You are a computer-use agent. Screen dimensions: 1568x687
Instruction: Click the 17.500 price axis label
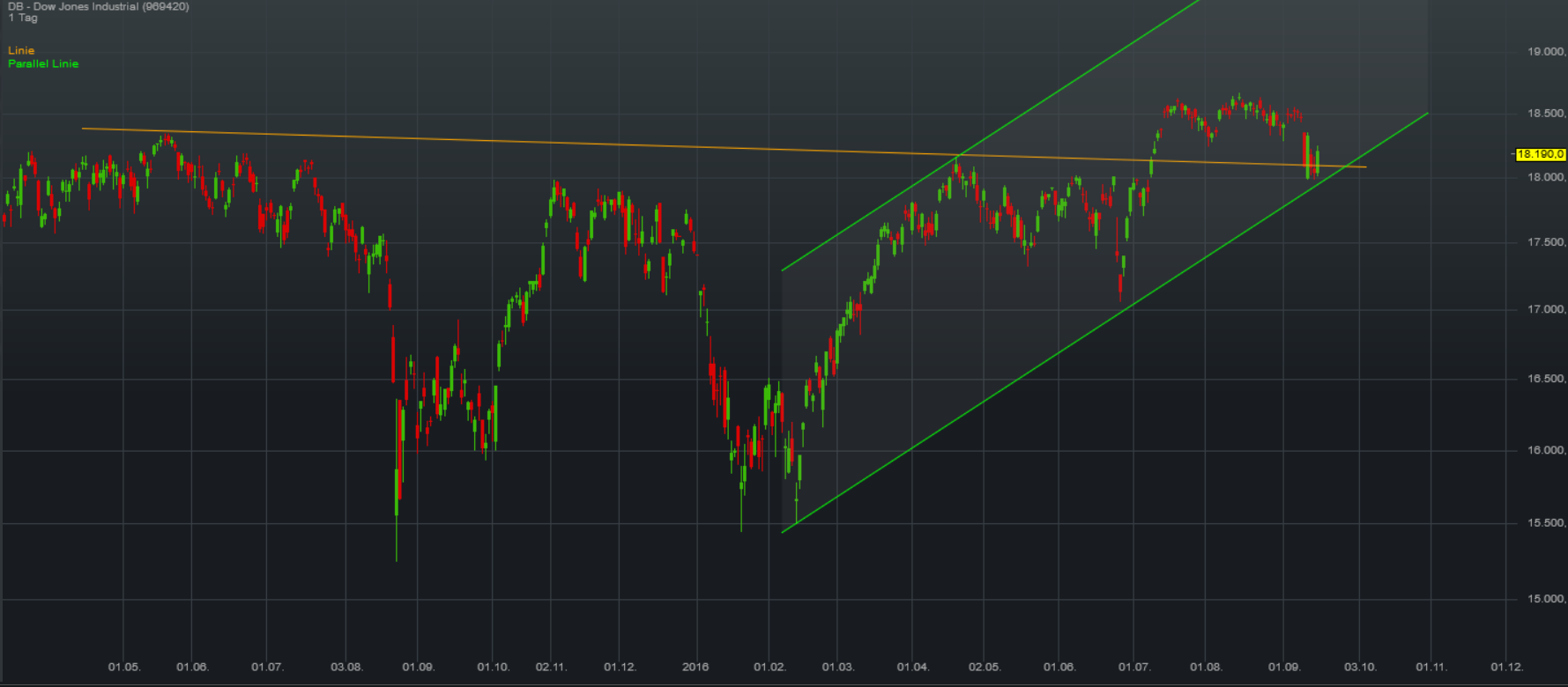[x=1547, y=242]
